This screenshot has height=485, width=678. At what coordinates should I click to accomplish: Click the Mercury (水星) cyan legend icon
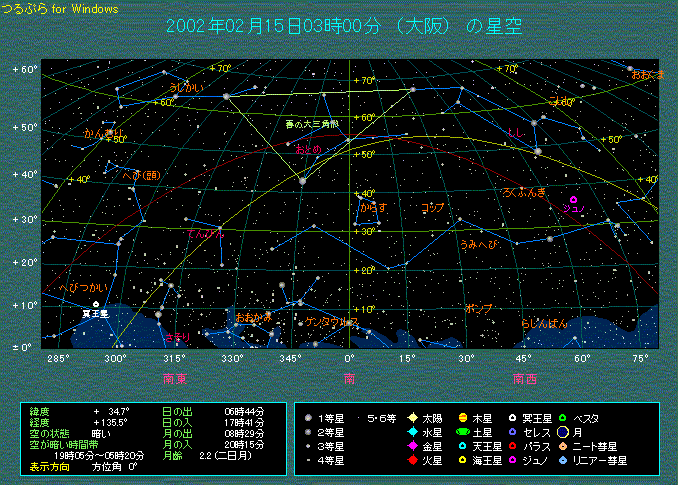point(412,432)
